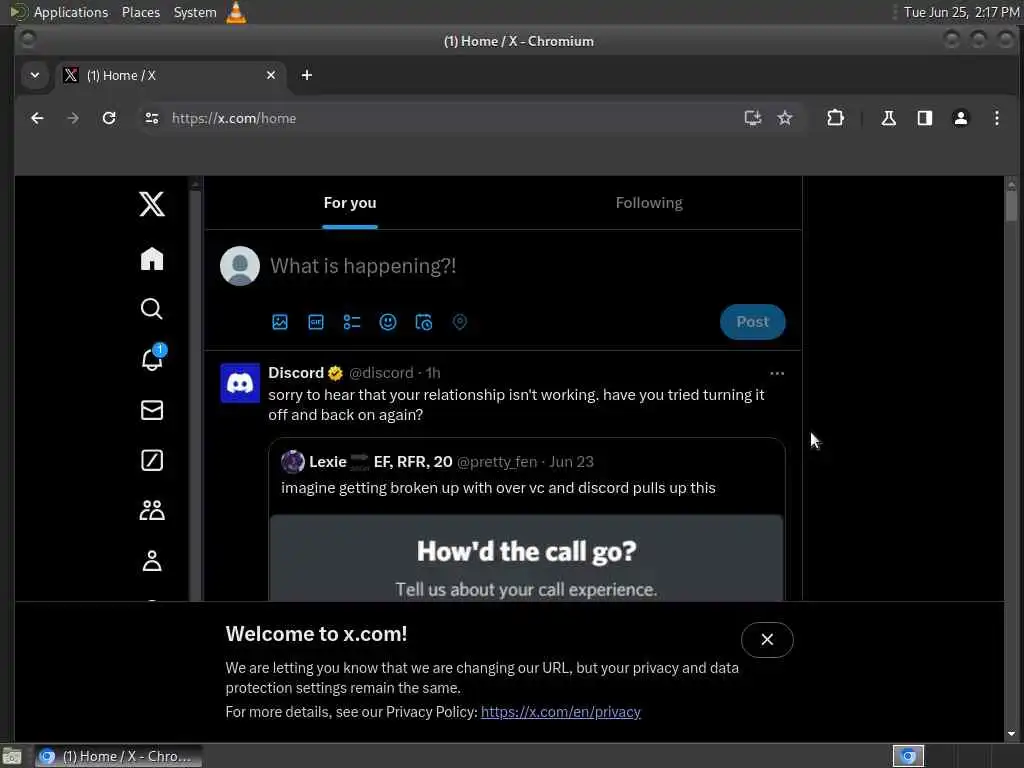Viewport: 1024px width, 768px height.
Task: Click the address bar URL
Action: tap(234, 118)
